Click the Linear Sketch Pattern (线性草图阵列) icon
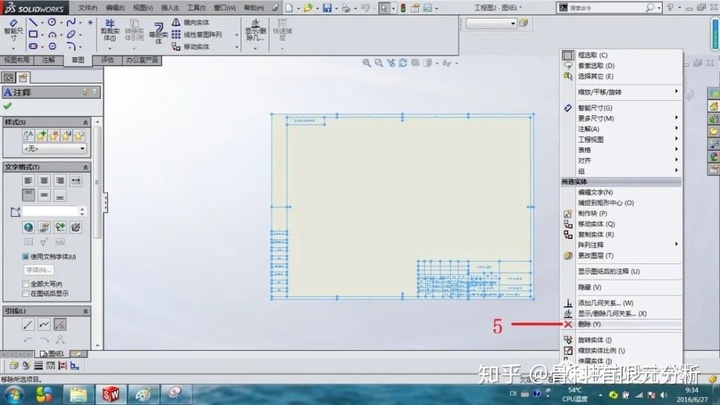This screenshot has height=405, width=720. tap(176, 34)
